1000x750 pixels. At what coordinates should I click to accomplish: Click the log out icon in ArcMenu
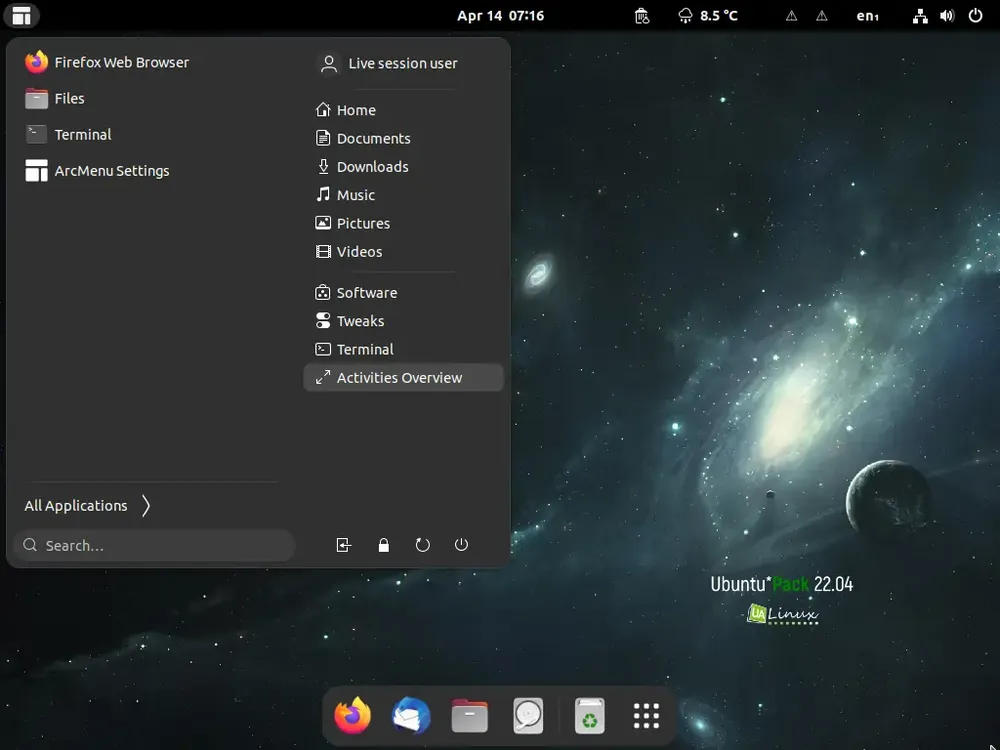click(344, 545)
